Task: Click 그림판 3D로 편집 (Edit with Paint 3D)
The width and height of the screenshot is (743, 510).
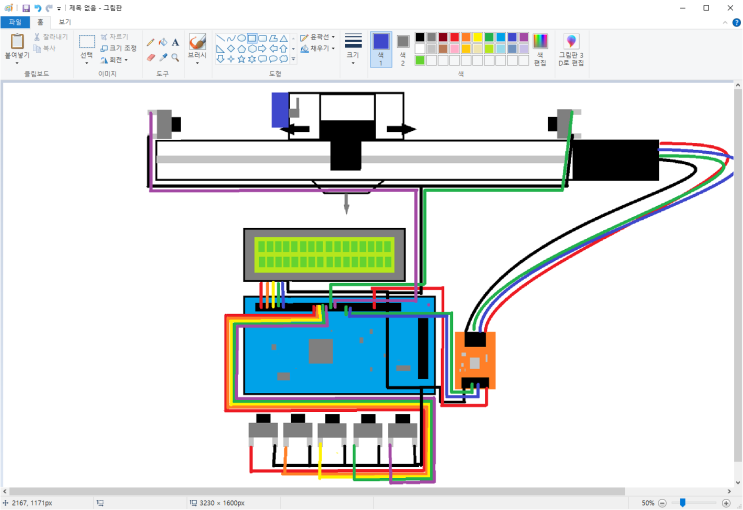Action: (571, 49)
